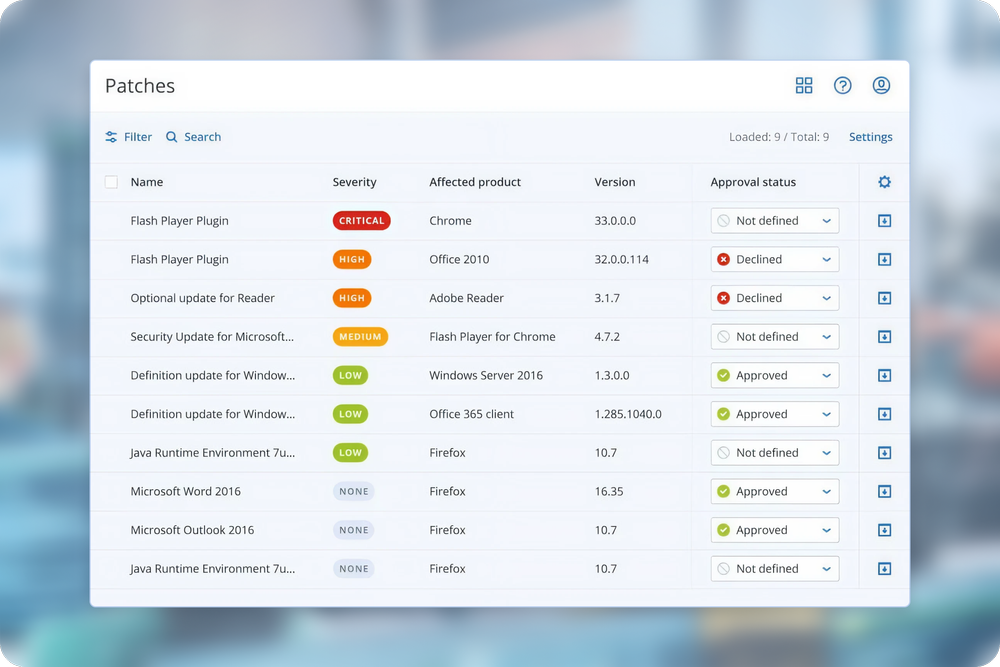Toggle the select all checkbox in header
The width and height of the screenshot is (1000, 667).
point(111,182)
